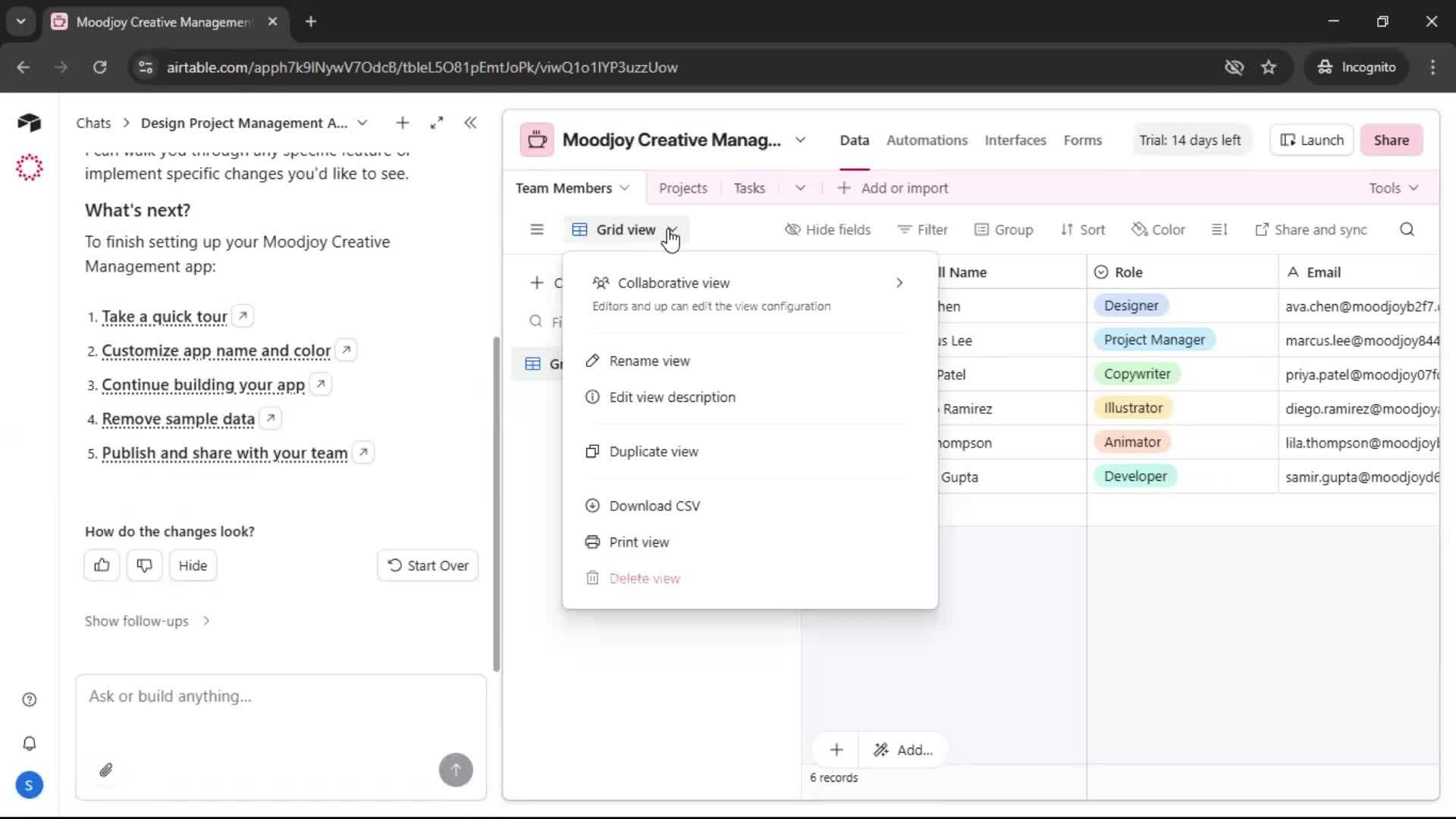View site information icon in address bar
This screenshot has width=1456, height=819.
[146, 67]
